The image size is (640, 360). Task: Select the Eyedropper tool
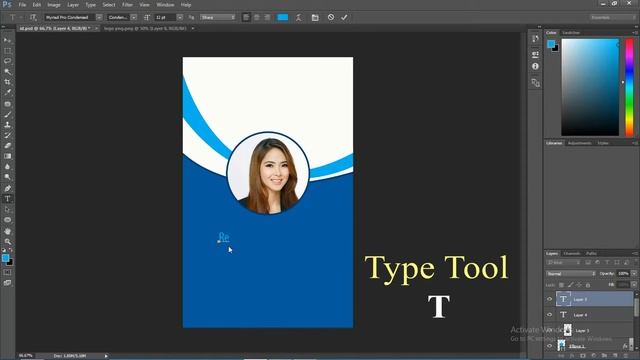[x=7, y=93]
